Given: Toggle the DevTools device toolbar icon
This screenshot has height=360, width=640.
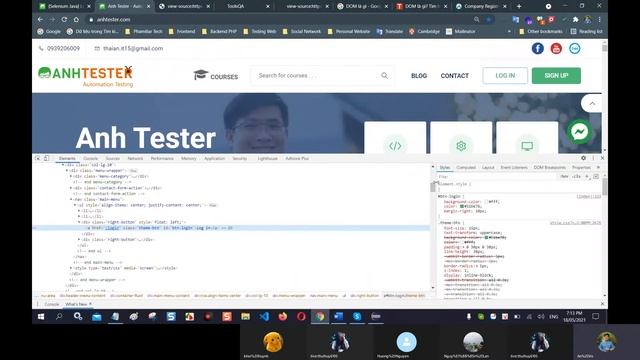Looking at the screenshot, I should tap(47, 158).
